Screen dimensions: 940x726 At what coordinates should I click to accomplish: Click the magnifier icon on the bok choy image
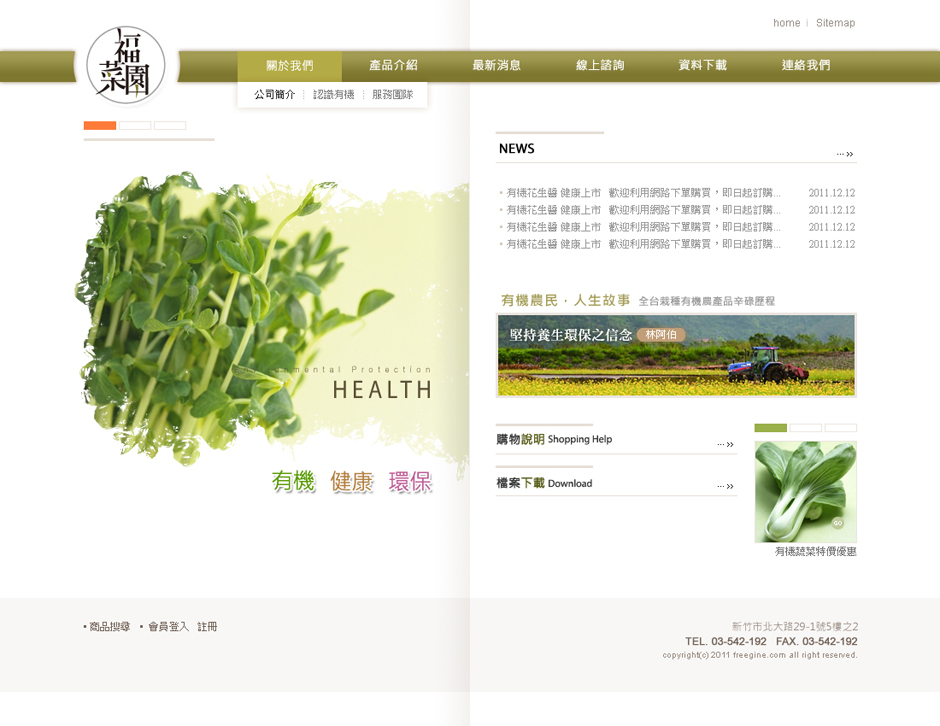coord(838,523)
